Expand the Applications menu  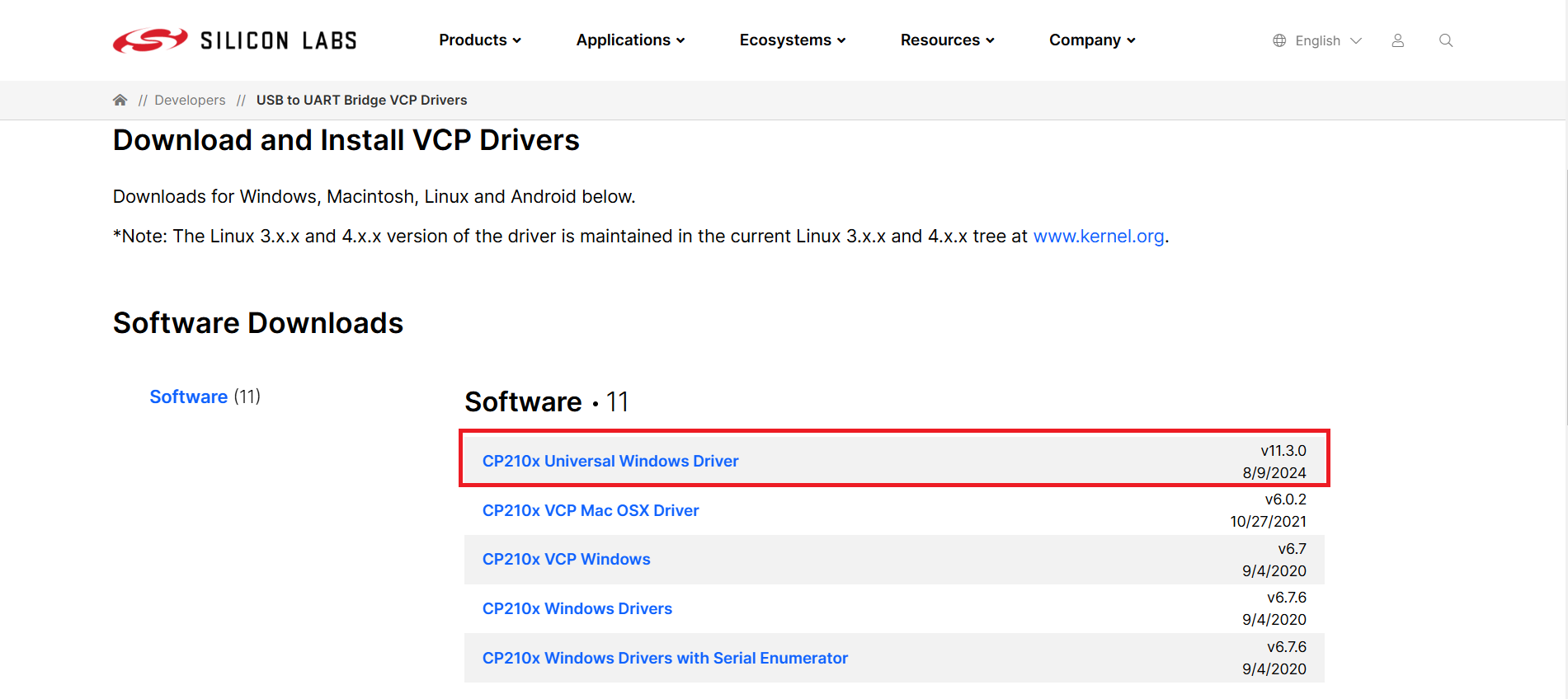point(631,40)
